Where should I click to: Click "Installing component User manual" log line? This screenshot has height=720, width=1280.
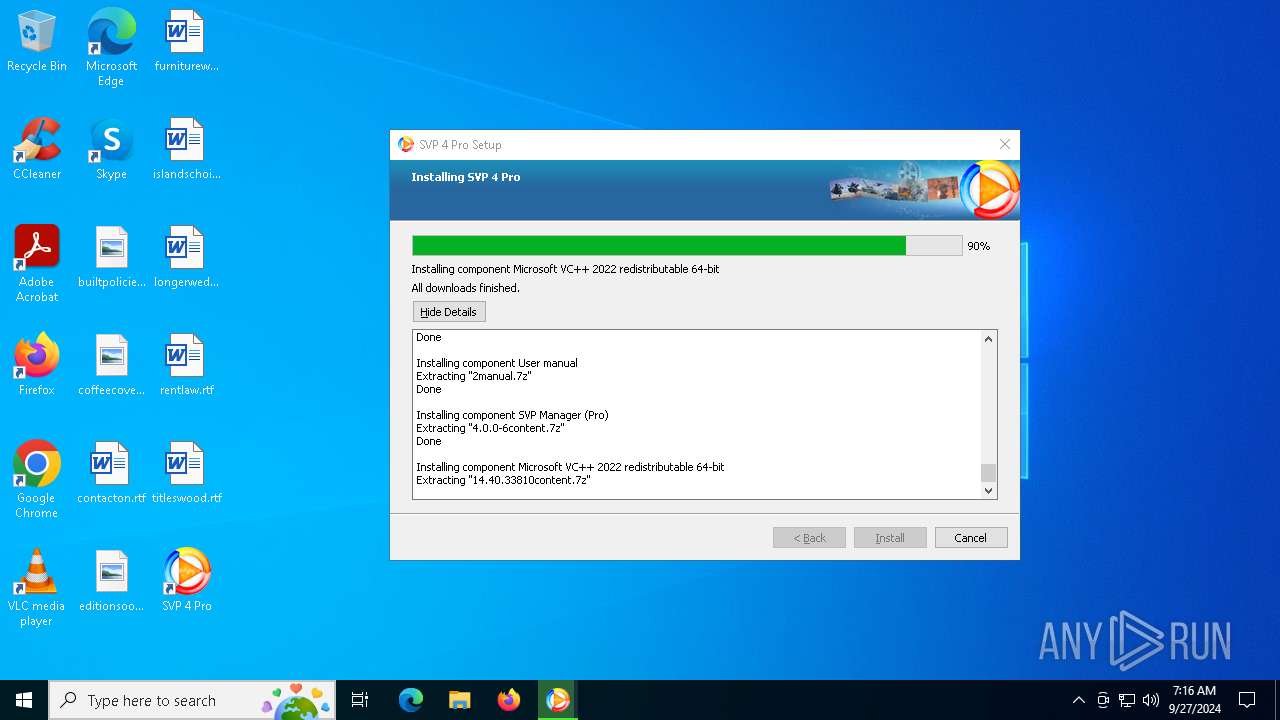coord(497,363)
